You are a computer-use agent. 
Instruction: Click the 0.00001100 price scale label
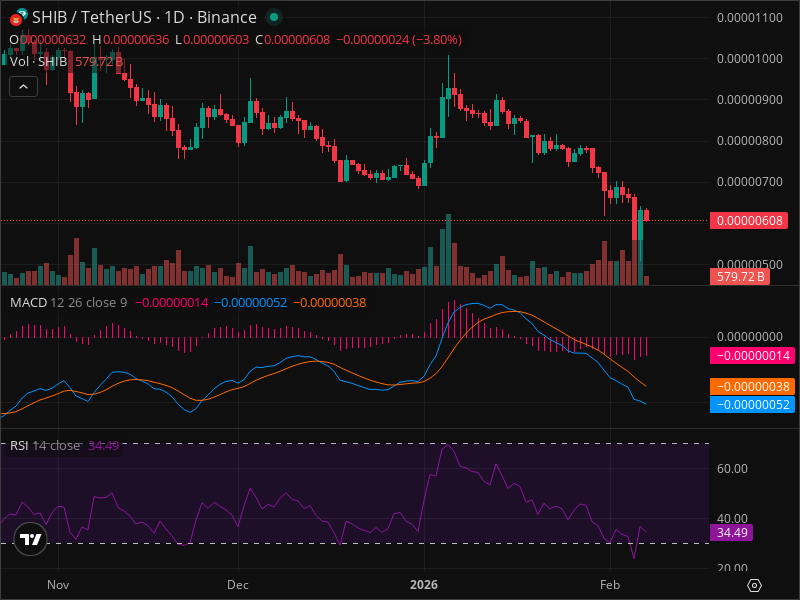749,18
